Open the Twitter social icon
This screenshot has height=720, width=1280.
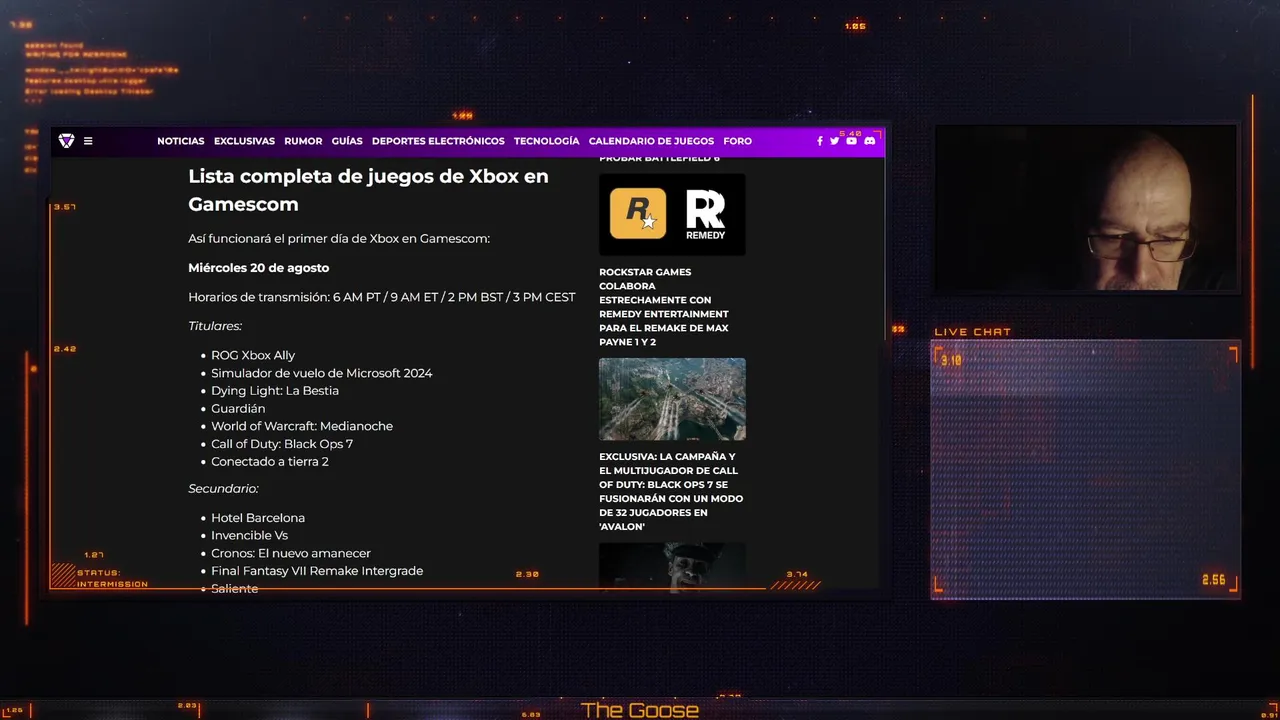835,141
